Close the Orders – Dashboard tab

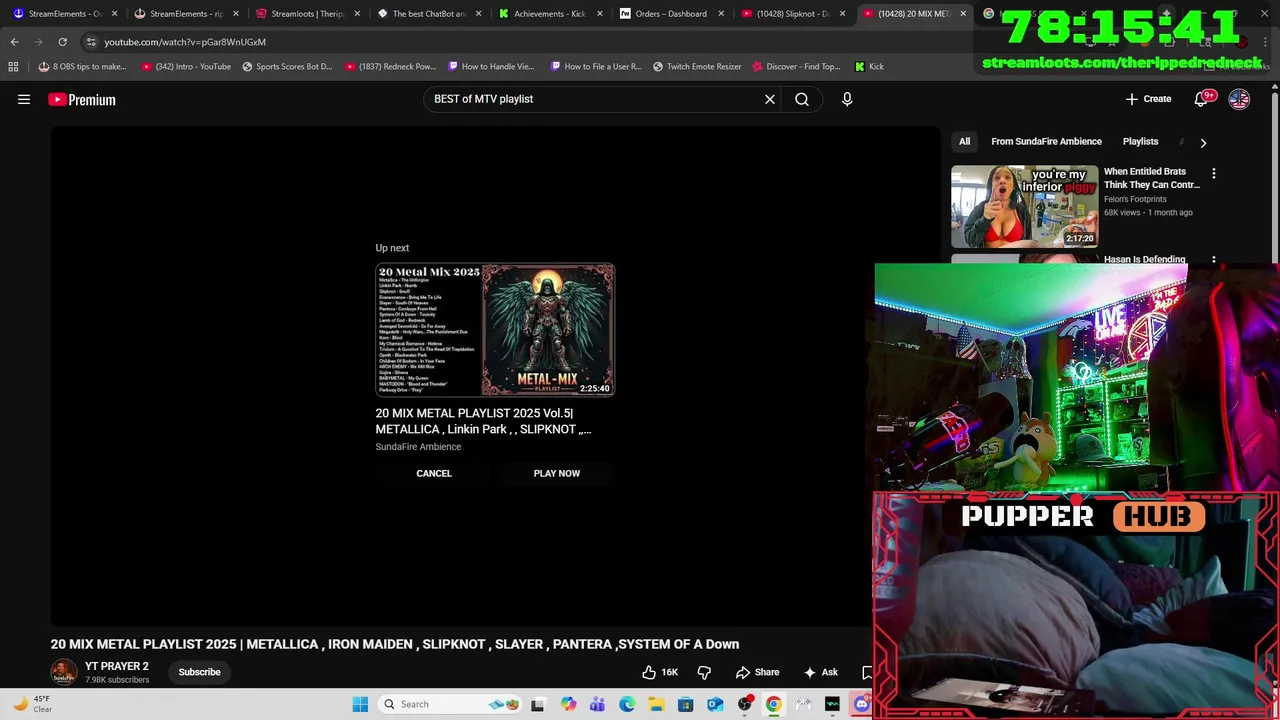pos(720,14)
